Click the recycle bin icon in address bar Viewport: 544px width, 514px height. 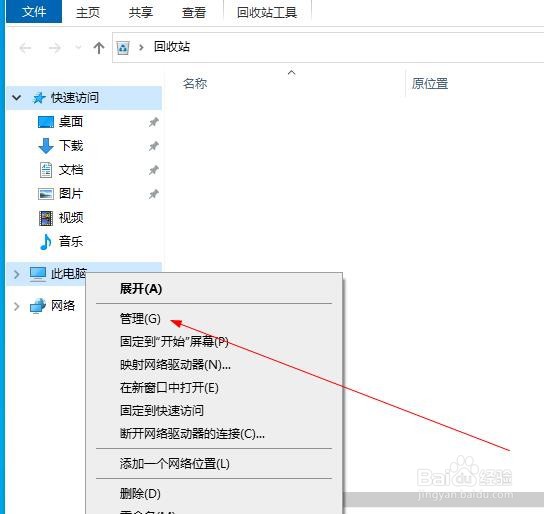(123, 48)
